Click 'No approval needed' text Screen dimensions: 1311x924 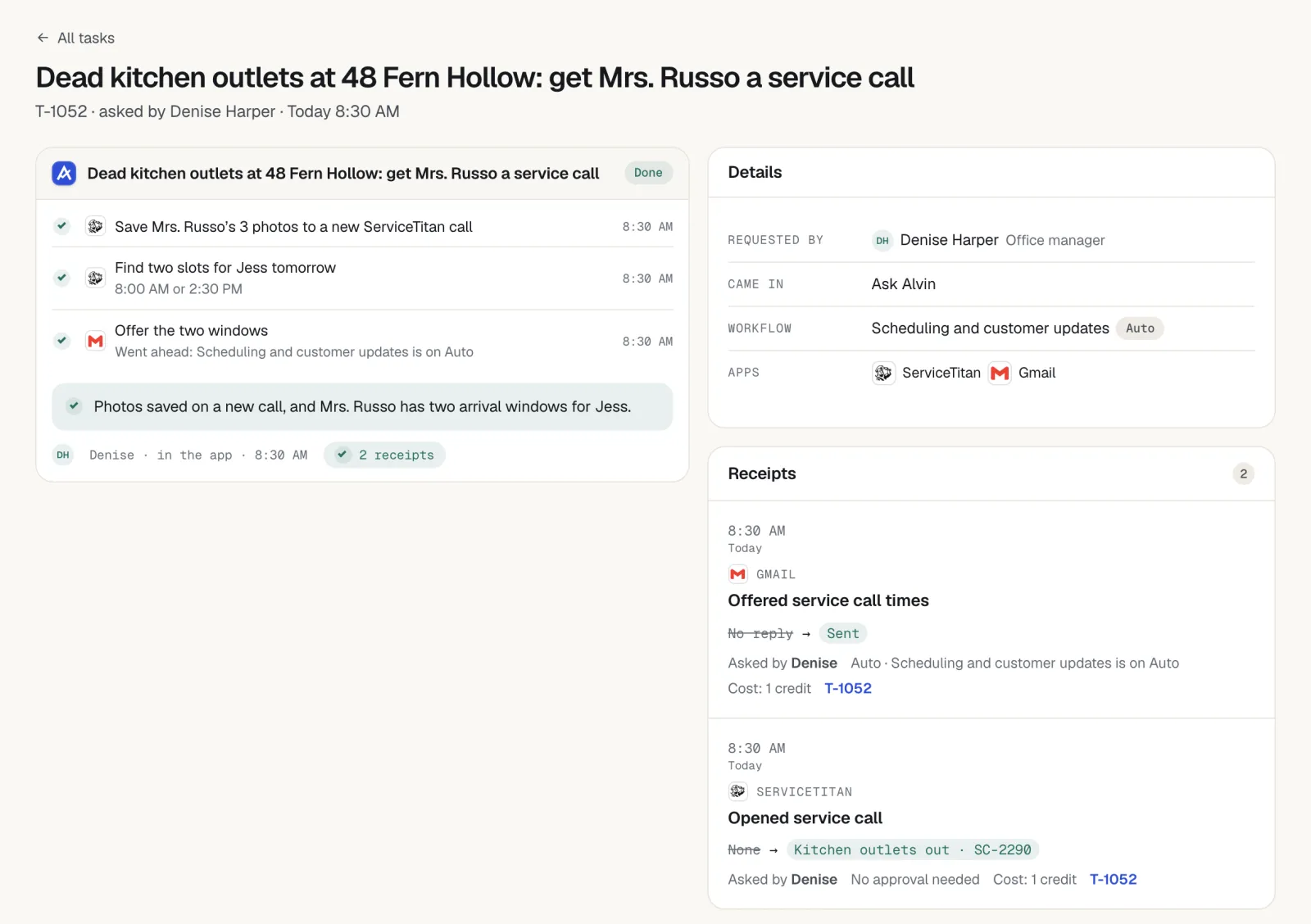click(x=914, y=879)
